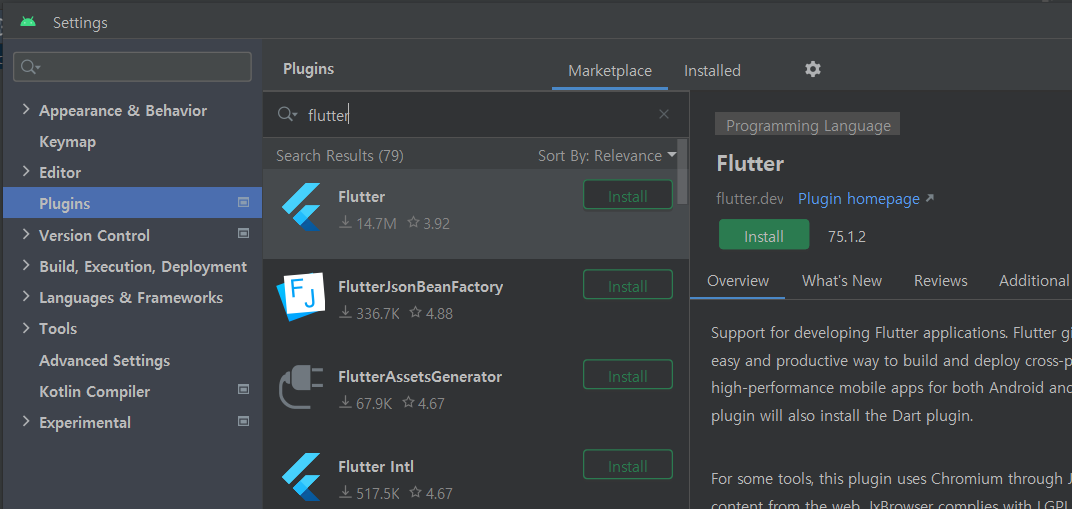1072x509 pixels.
Task: Click the Programming Language tag
Action: tap(807, 126)
